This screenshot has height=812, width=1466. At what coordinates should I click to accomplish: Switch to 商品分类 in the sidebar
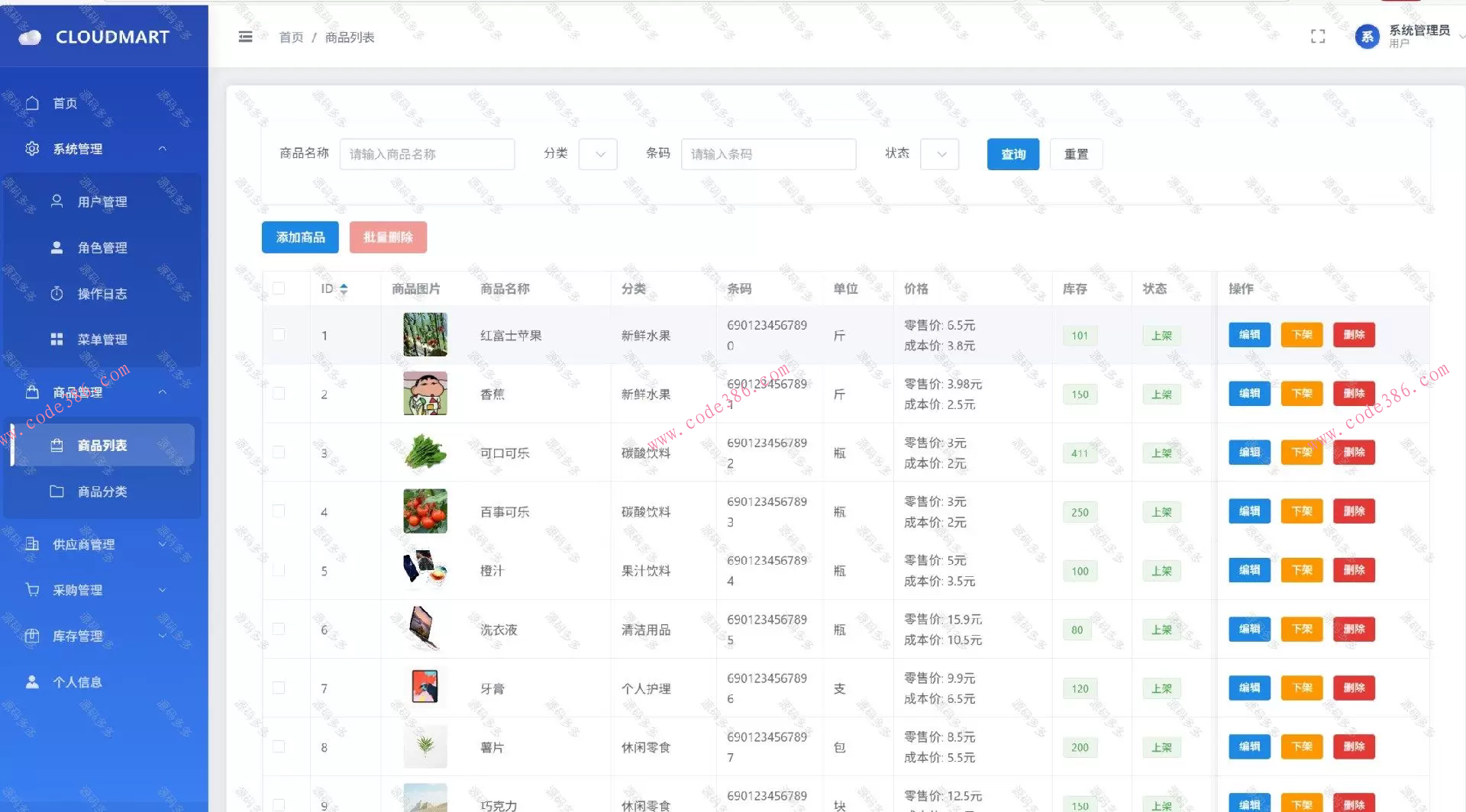tap(102, 491)
